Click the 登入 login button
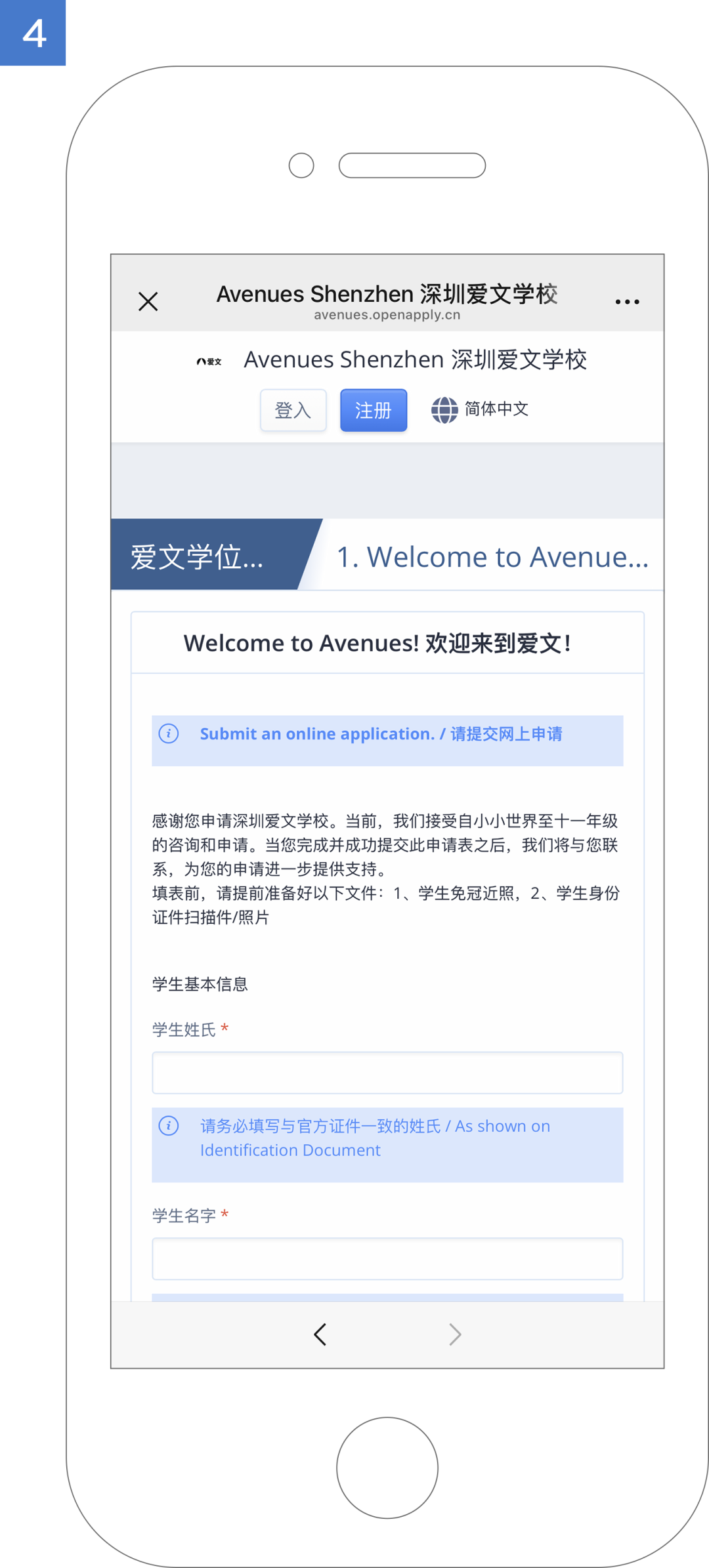Screen dimensions: 709x1568 (293, 410)
